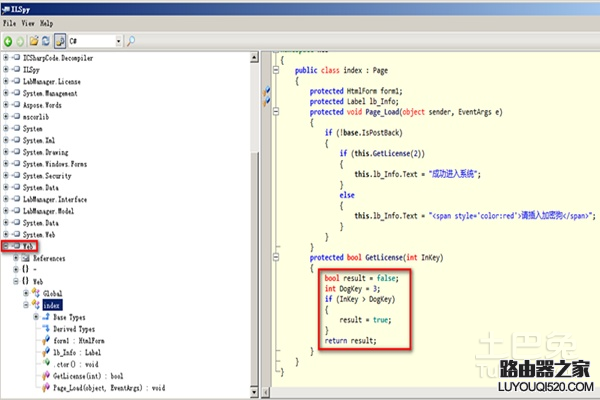The width and height of the screenshot is (600, 400).
Task: Select the .ctor() : void constructor
Action: click(75, 364)
